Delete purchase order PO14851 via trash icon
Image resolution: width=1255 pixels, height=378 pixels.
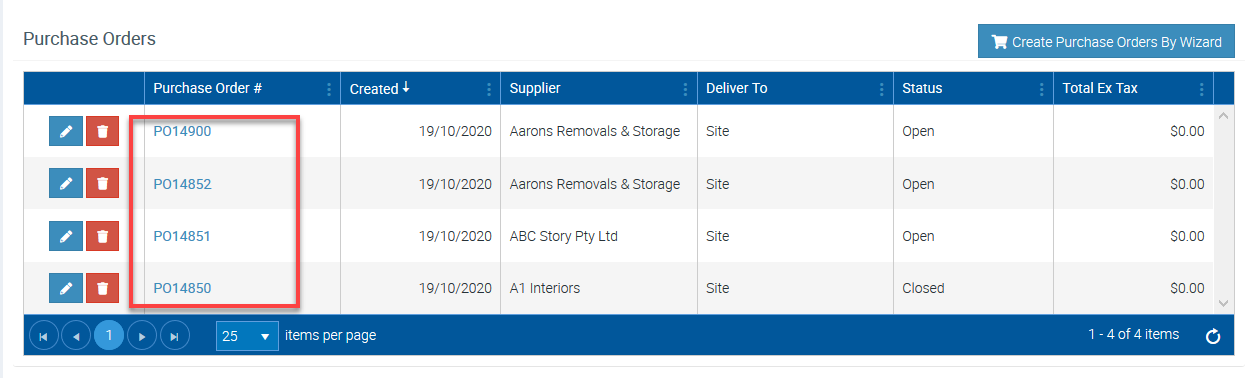(x=102, y=236)
